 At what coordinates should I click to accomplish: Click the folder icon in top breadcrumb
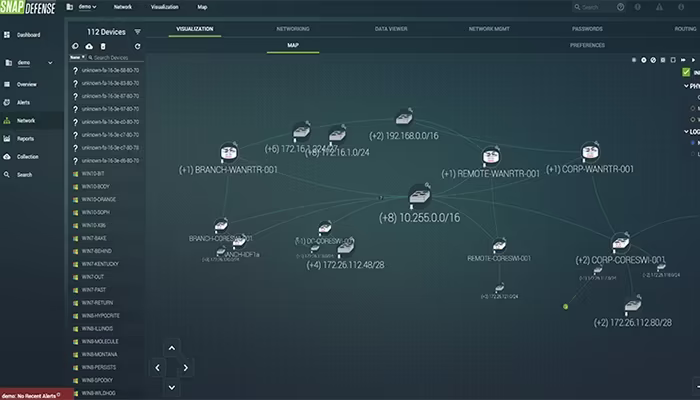70,7
